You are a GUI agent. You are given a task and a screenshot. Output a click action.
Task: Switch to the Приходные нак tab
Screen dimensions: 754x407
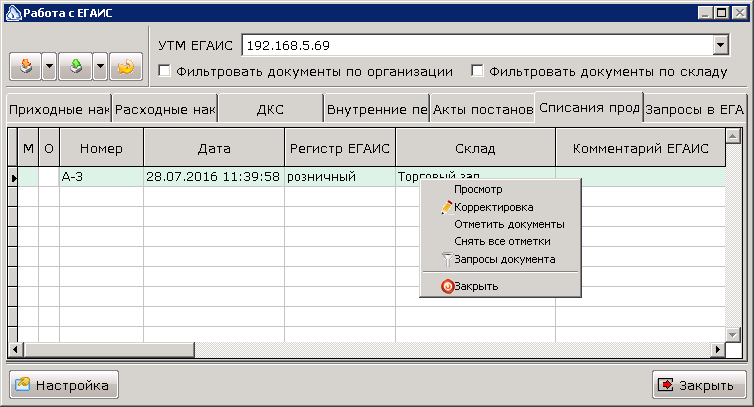coord(59,110)
